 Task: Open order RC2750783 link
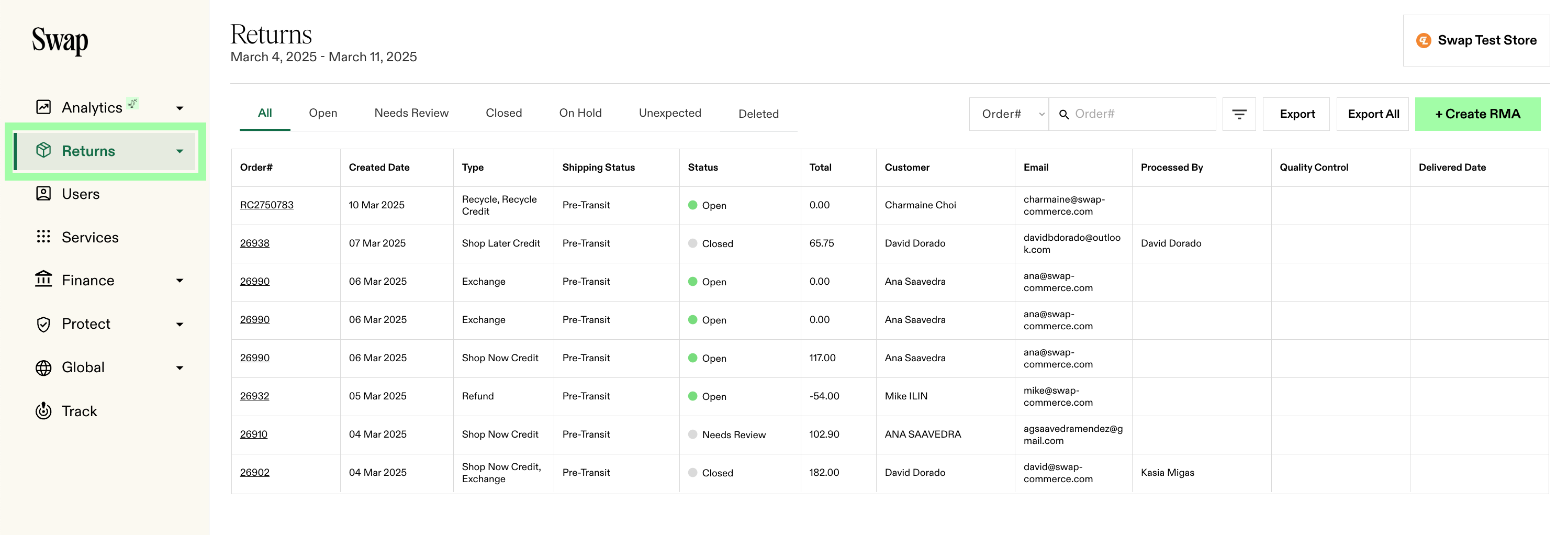pyautogui.click(x=266, y=205)
